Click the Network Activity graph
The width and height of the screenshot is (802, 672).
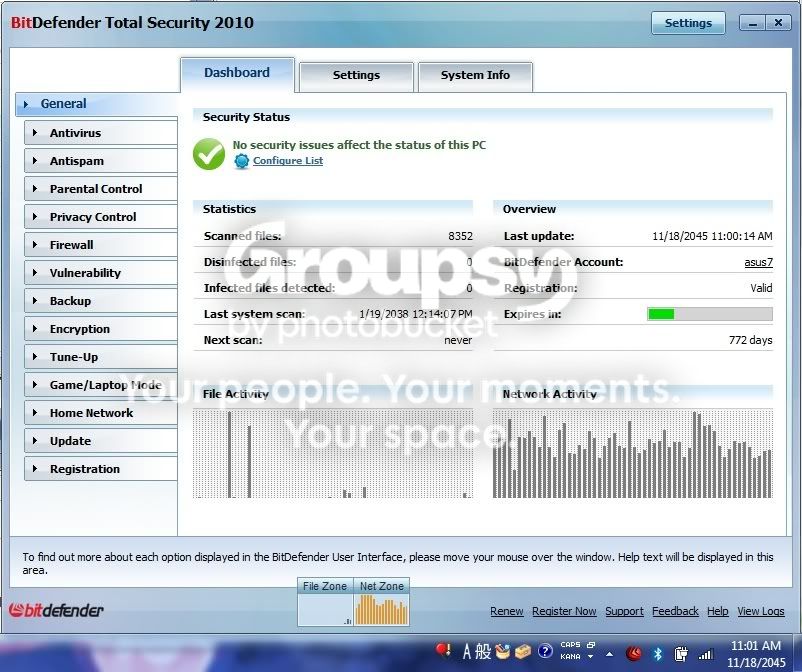(x=633, y=454)
